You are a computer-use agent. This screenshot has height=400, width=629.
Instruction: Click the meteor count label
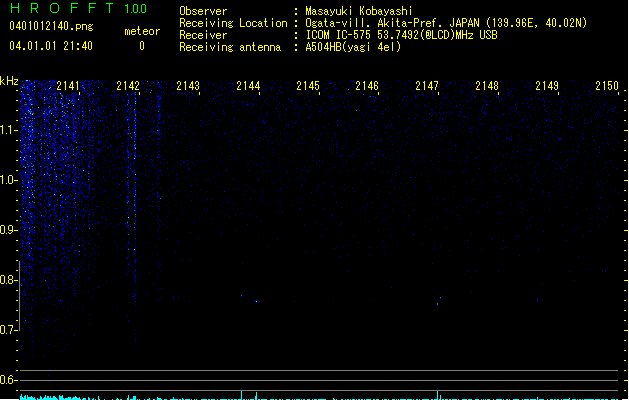pyautogui.click(x=142, y=31)
